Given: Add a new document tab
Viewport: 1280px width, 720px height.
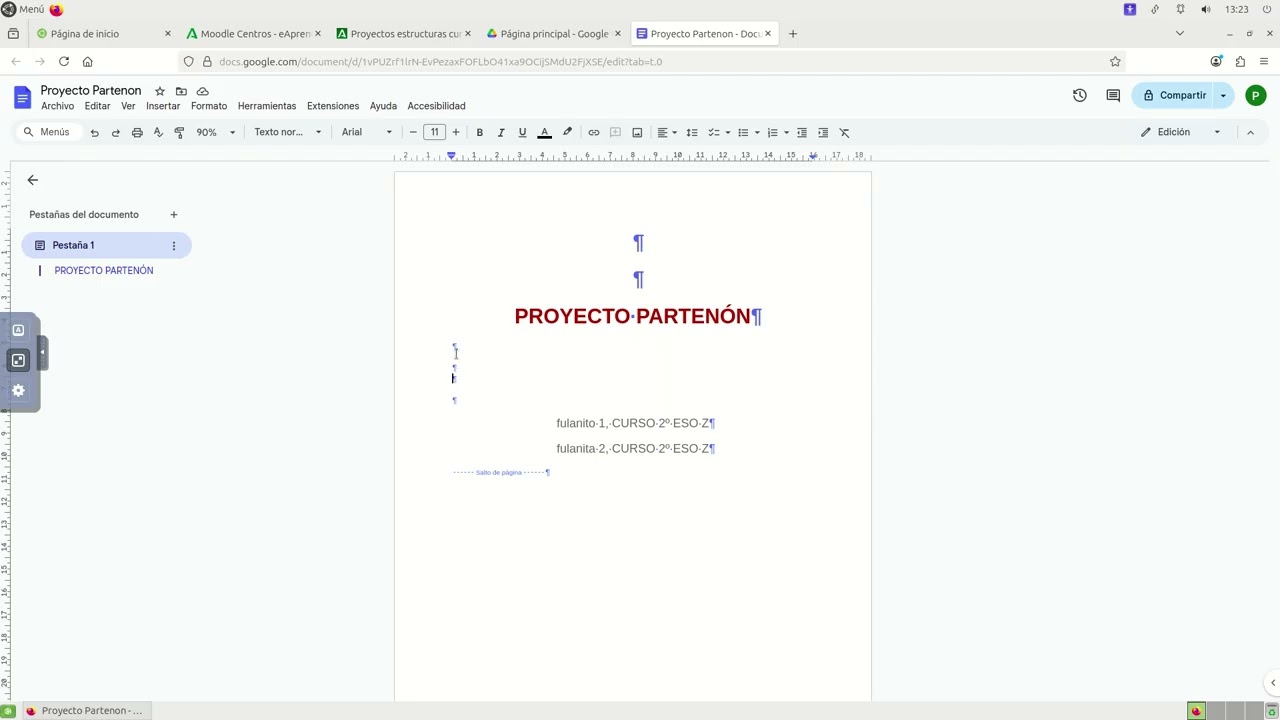Looking at the screenshot, I should 173,214.
